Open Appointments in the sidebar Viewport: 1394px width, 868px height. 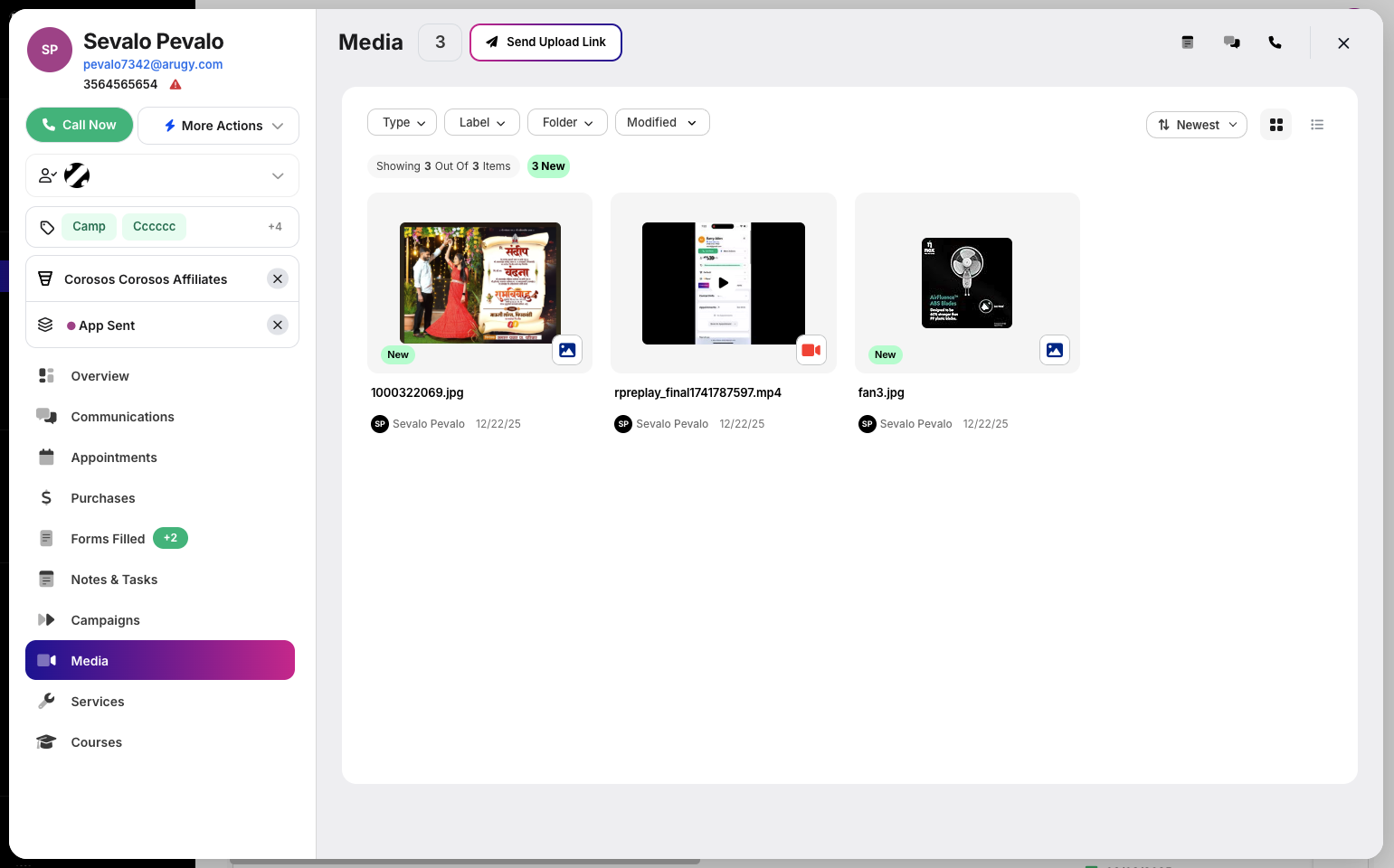click(x=160, y=458)
